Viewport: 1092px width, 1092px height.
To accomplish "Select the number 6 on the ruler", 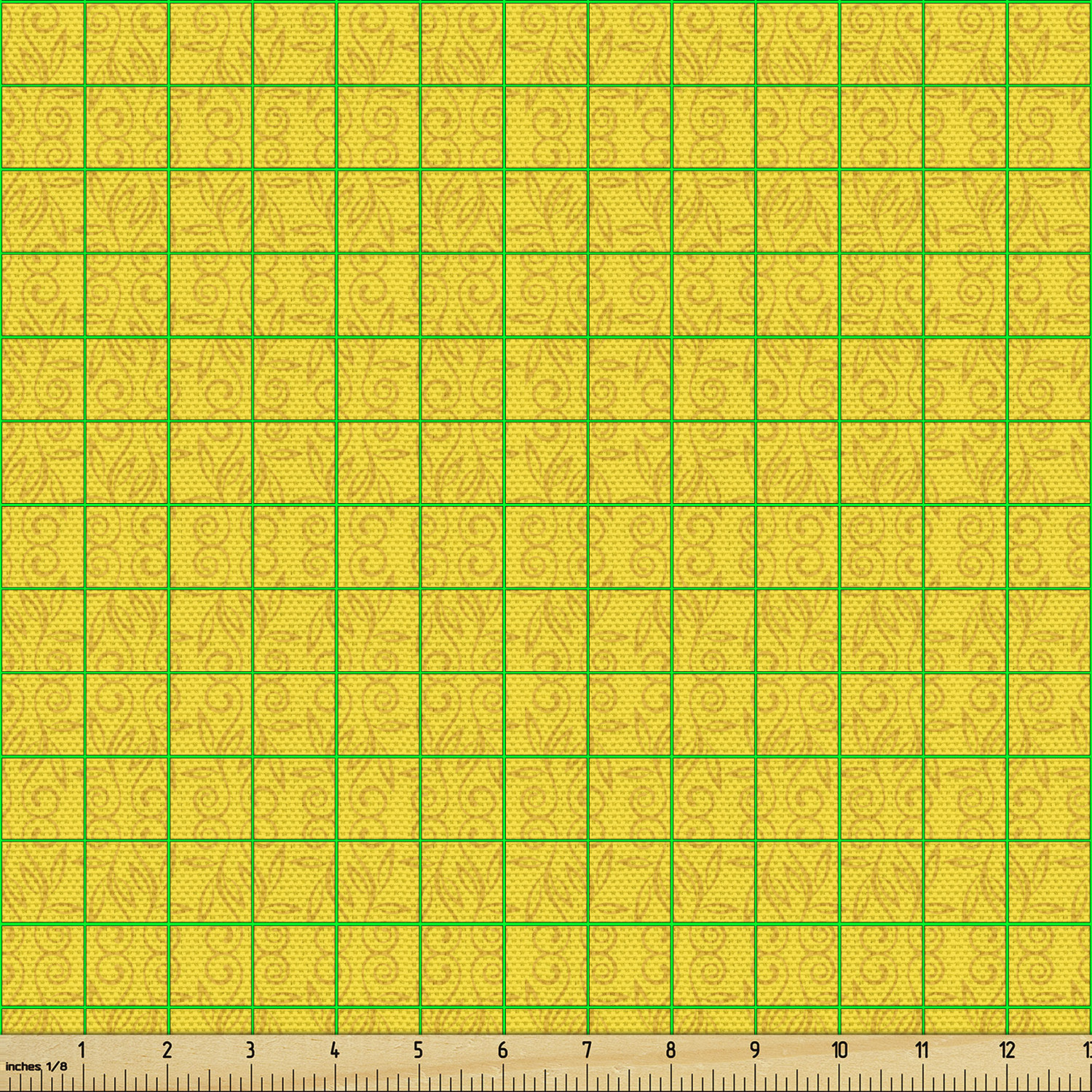I will (x=502, y=1050).
